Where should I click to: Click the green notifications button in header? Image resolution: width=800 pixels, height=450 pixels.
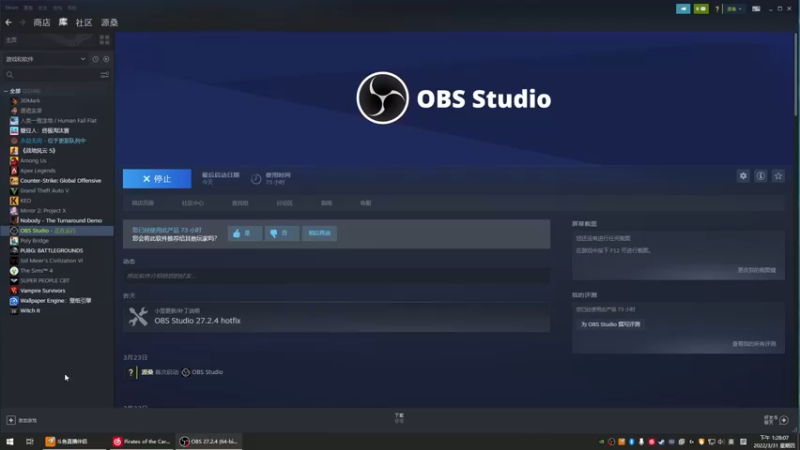click(x=701, y=9)
